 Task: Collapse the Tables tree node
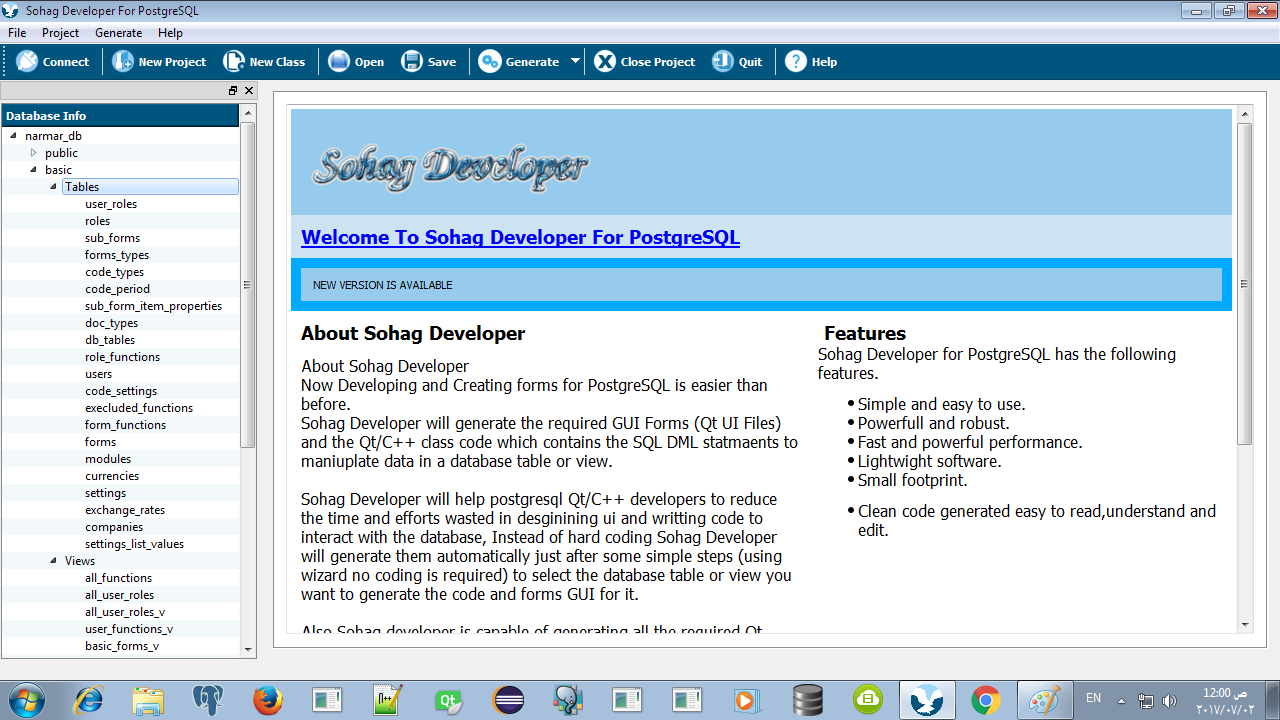53,187
